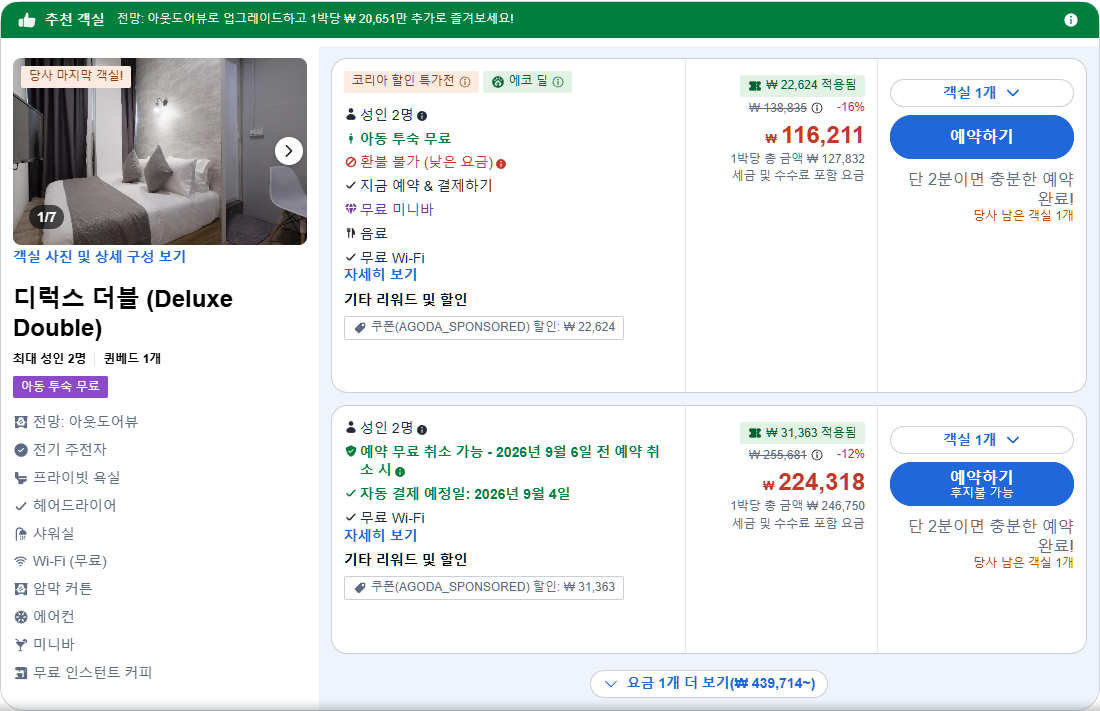
Task: Click the 디럭스 더블 (Deluxe Double) heading
Action: coord(123,313)
